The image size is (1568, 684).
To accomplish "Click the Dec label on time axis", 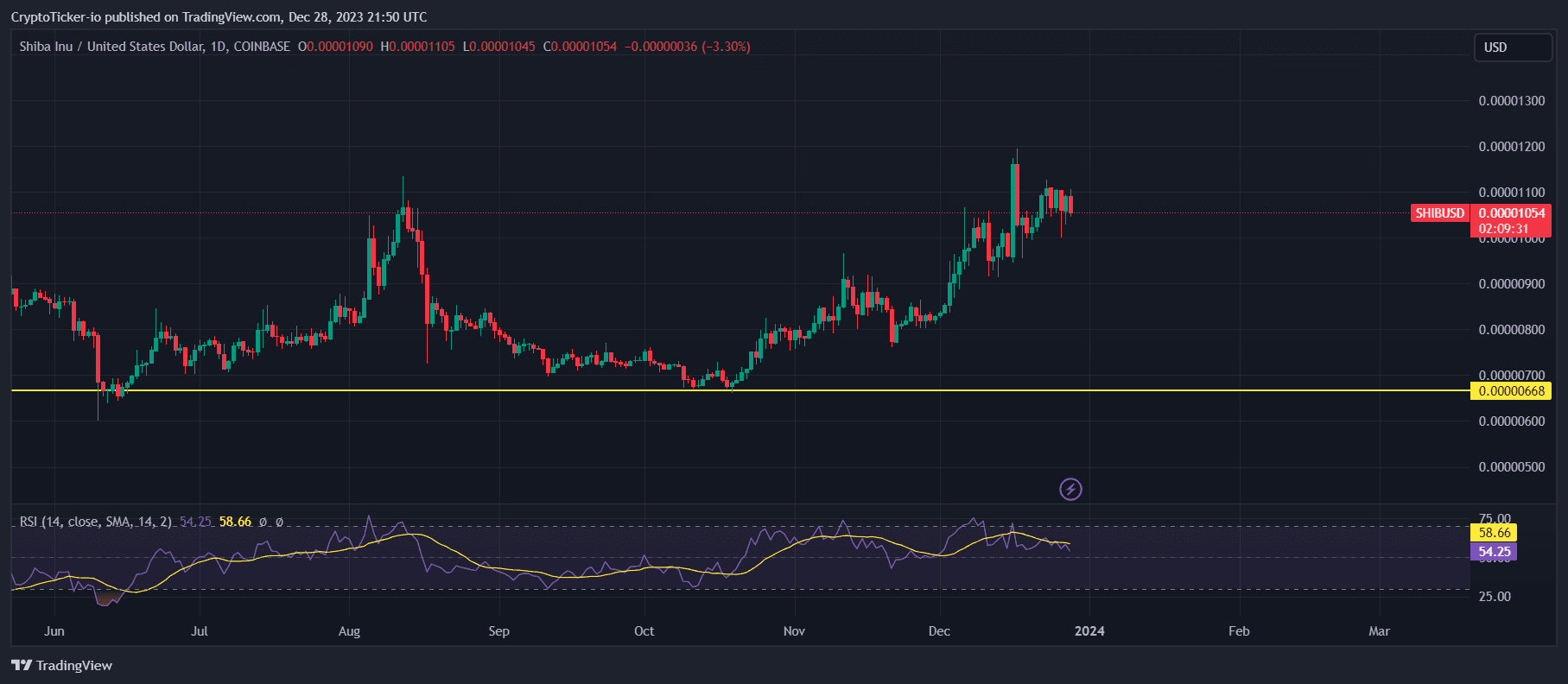I will click(x=939, y=631).
